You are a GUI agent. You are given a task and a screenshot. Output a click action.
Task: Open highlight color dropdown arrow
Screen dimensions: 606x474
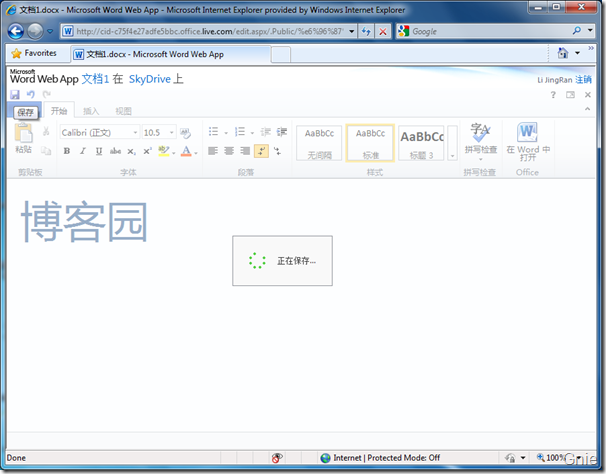pyautogui.click(x=174, y=153)
